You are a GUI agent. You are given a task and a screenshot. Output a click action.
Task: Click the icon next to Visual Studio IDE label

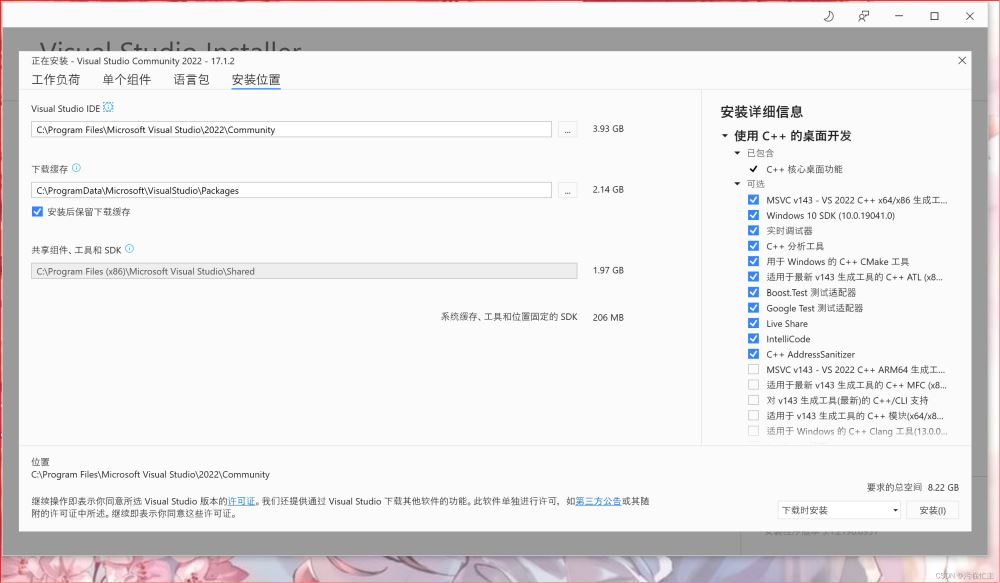109,107
